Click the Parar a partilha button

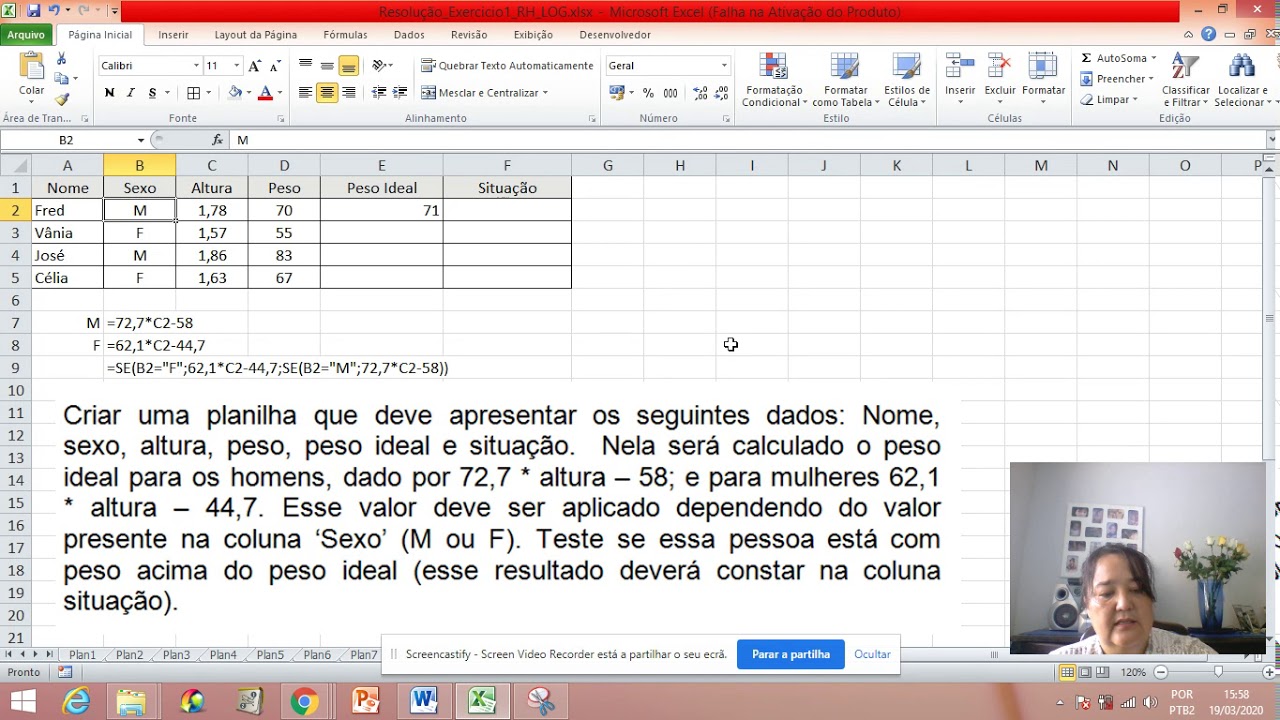point(791,654)
